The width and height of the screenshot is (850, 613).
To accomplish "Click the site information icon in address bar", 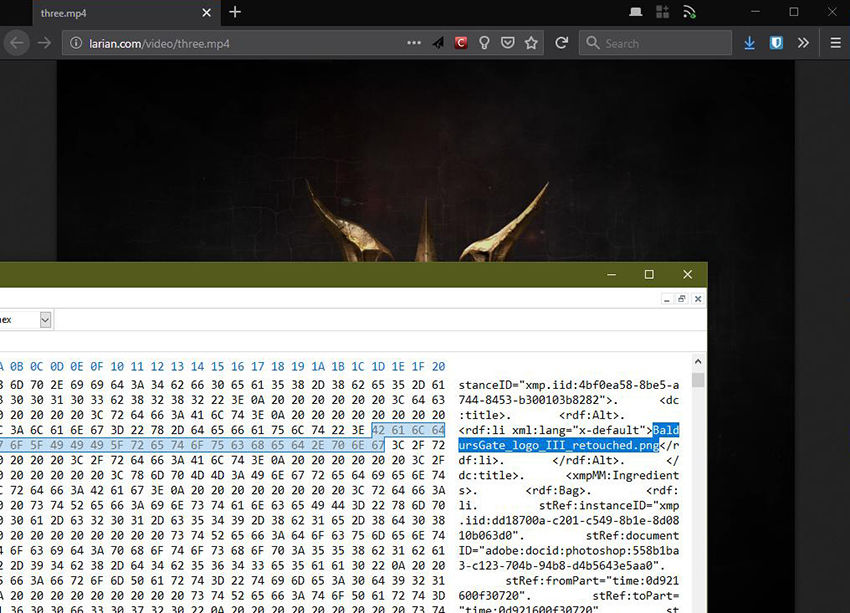I will (74, 43).
